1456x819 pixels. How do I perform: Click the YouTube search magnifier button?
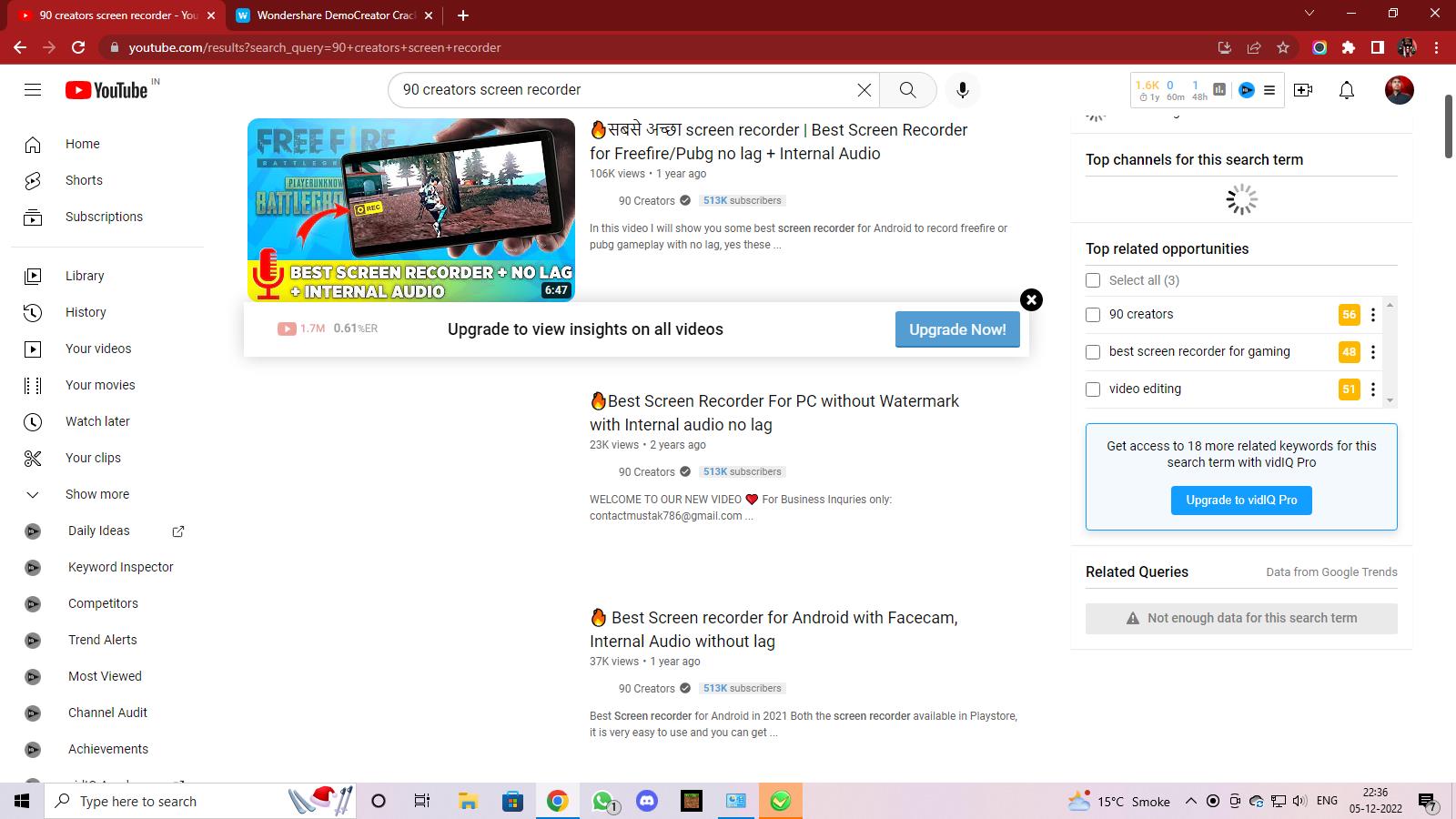pos(907,90)
